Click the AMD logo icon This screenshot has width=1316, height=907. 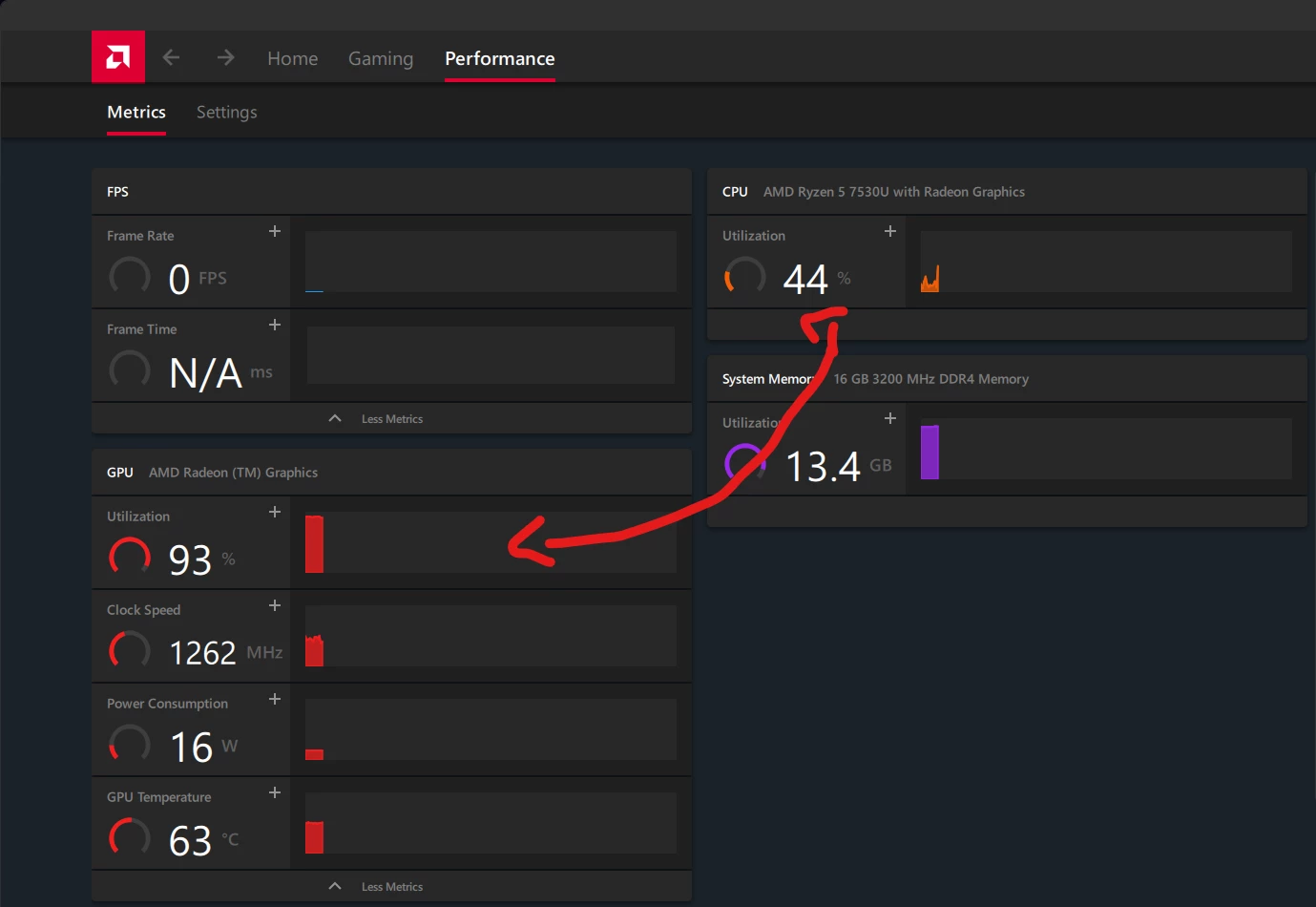coord(118,57)
